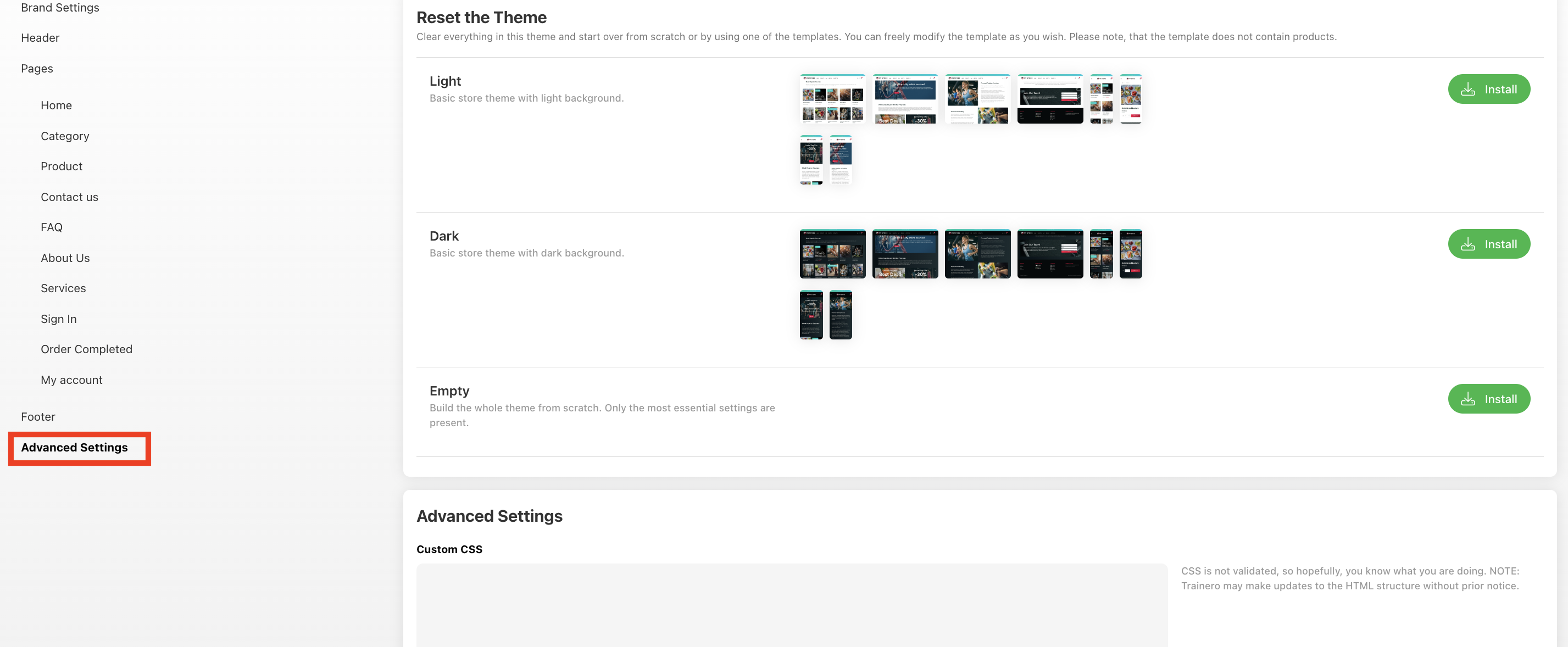Click the Advanced Settings panel heading
The width and height of the screenshot is (1568, 647).
pyautogui.click(x=490, y=516)
